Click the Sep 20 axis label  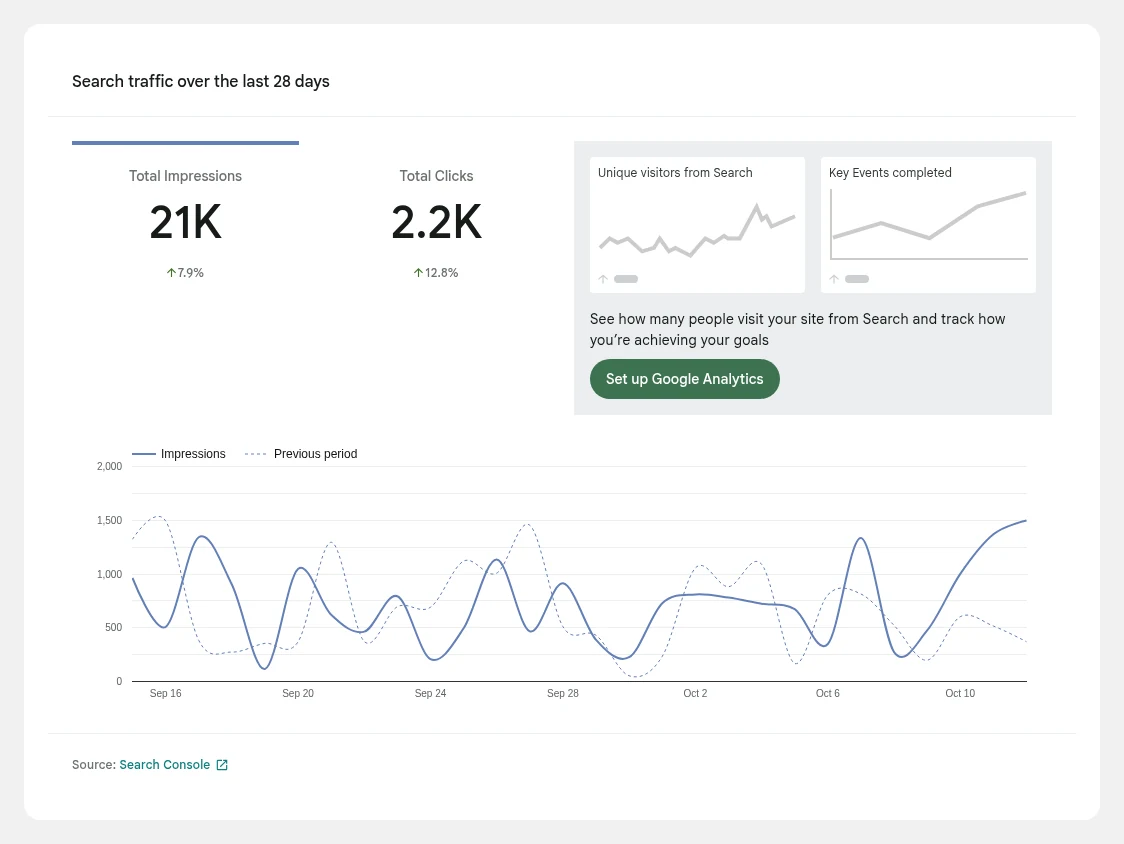click(298, 693)
